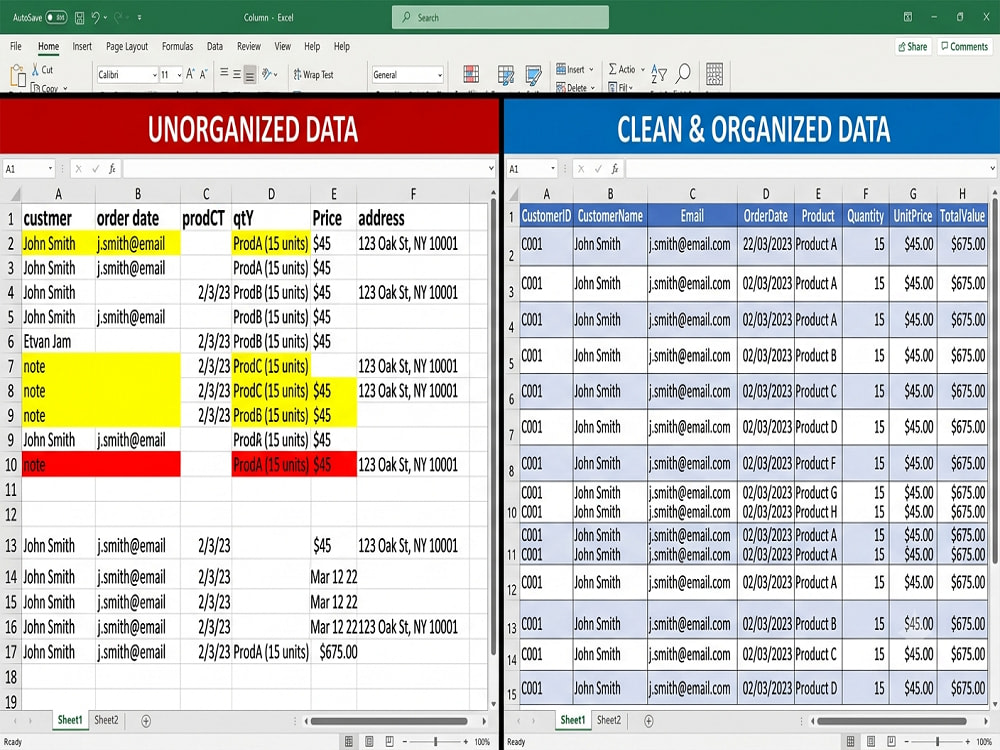The height and width of the screenshot is (750, 1000).
Task: Click the fx Insert Function icon, right panel
Action: coord(615,169)
